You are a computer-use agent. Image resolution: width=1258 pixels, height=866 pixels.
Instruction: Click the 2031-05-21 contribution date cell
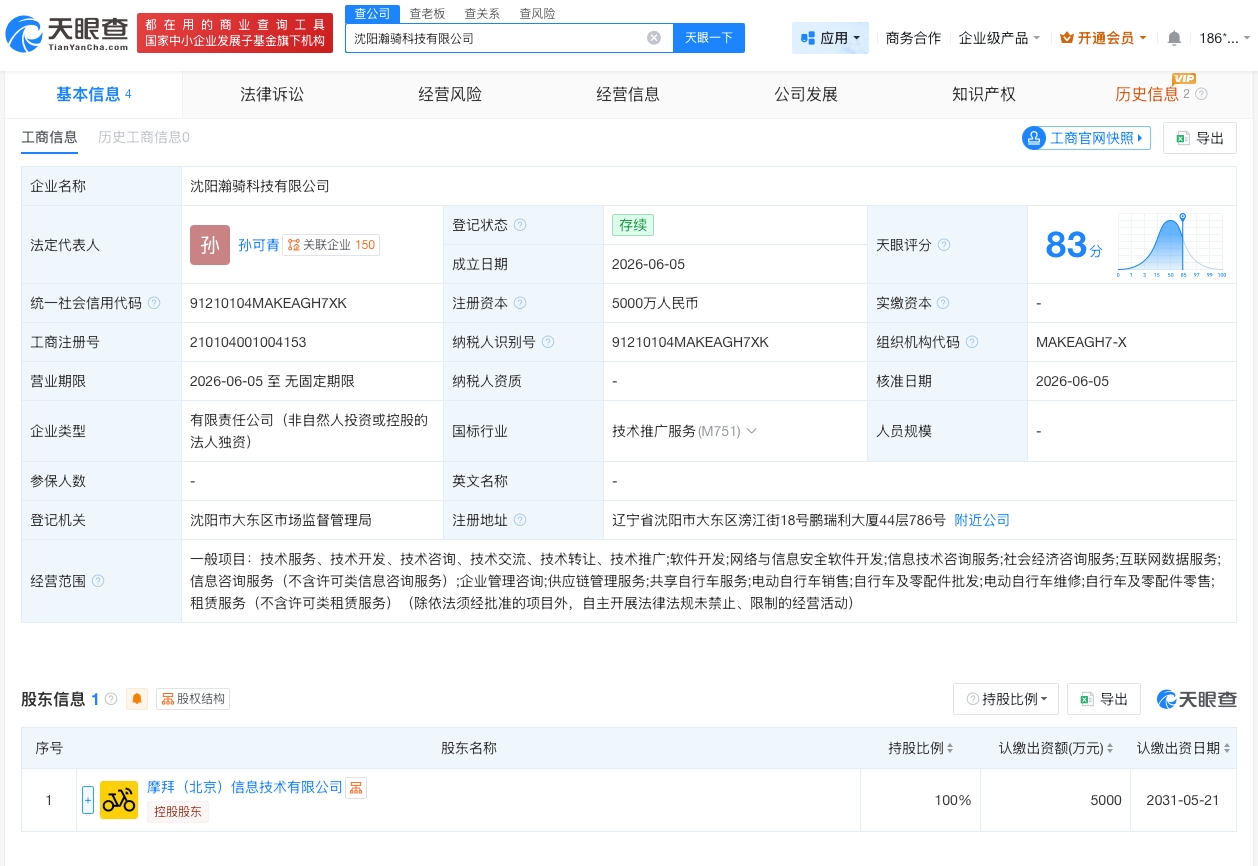1183,800
